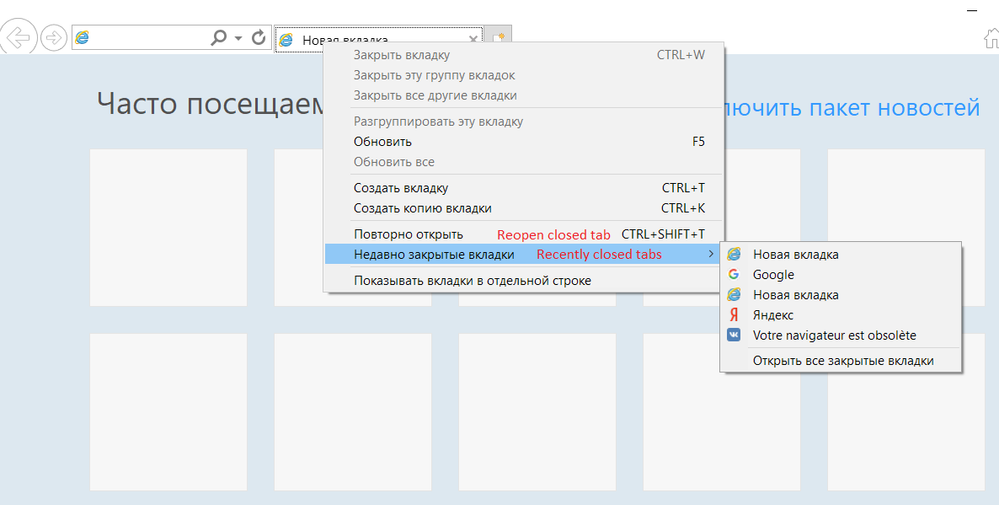Choose Повторно открыть menu entry
The image size is (999, 505).
point(523,234)
